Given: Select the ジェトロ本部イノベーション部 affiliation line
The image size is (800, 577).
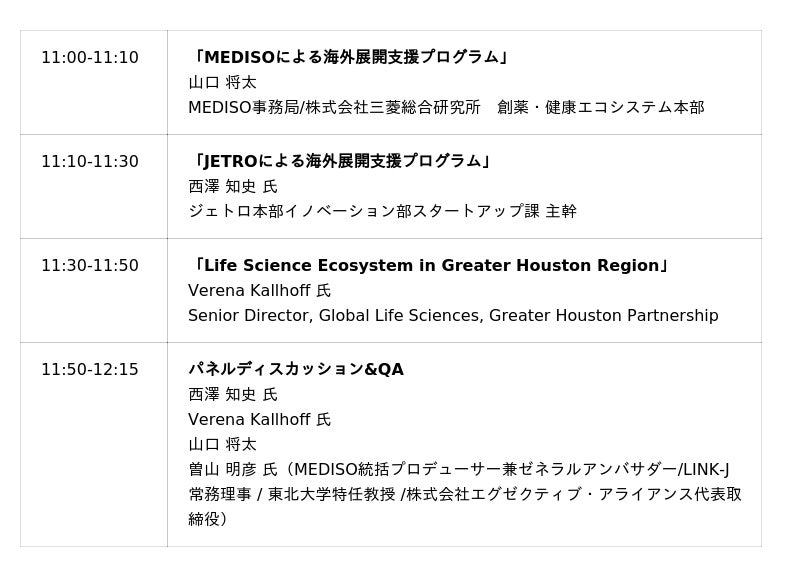Looking at the screenshot, I should click(382, 211).
